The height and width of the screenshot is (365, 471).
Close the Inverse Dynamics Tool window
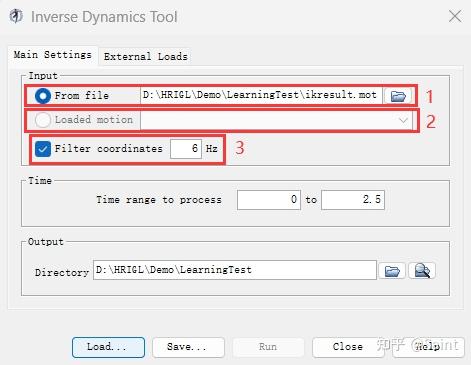(x=455, y=16)
